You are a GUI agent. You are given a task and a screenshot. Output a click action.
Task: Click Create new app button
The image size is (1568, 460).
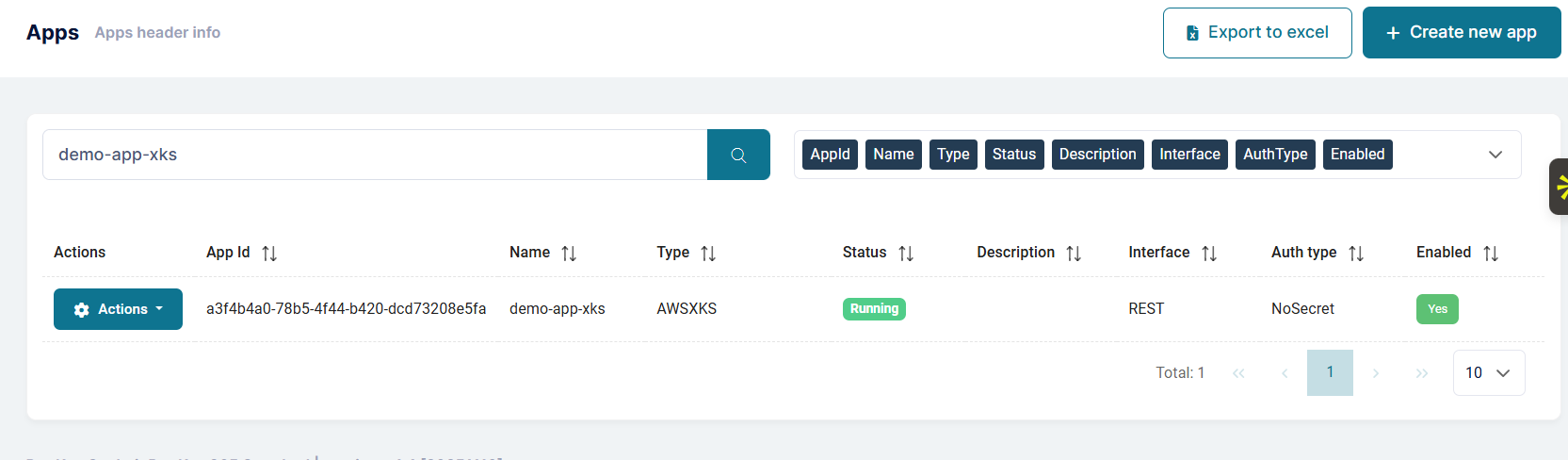(1462, 33)
